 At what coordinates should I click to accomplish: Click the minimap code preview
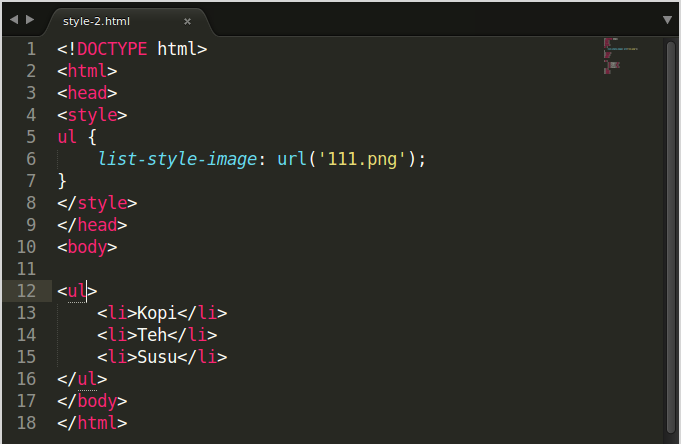tap(620, 56)
